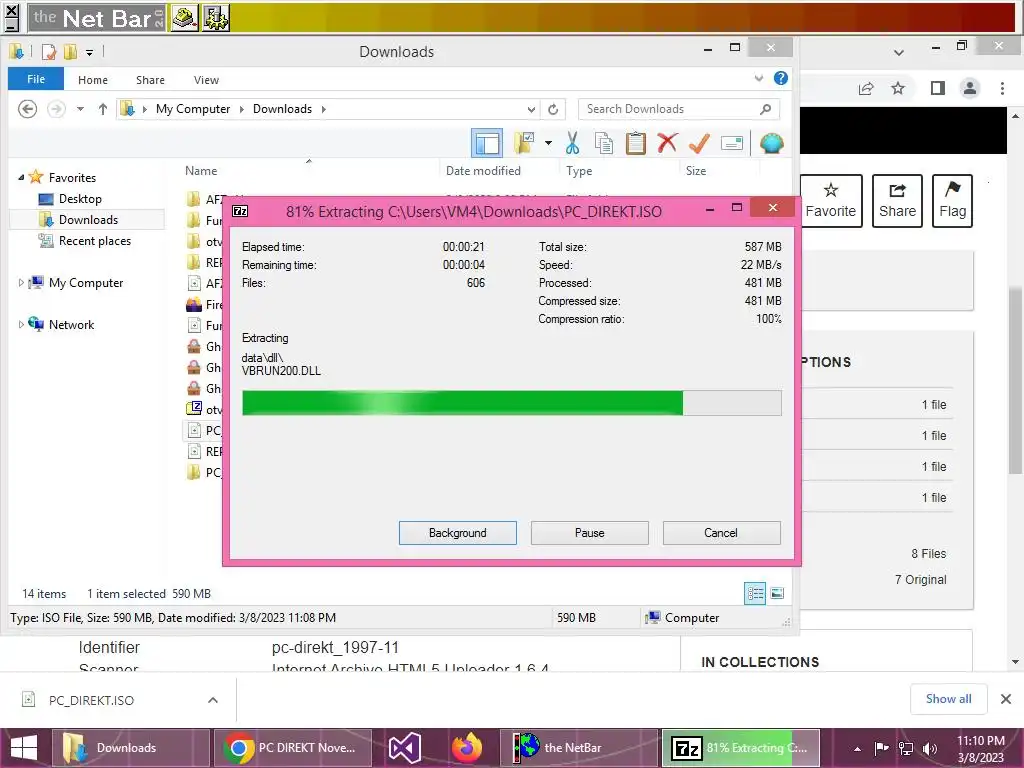The height and width of the screenshot is (768, 1024).
Task: Click Show all downloads link
Action: coord(948,699)
